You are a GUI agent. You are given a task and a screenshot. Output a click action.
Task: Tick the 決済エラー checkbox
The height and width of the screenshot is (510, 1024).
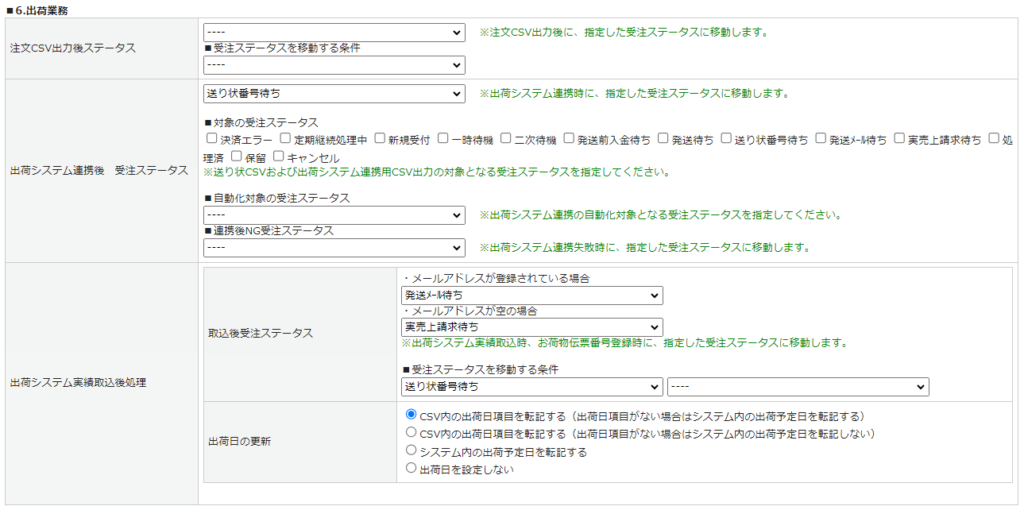point(211,139)
